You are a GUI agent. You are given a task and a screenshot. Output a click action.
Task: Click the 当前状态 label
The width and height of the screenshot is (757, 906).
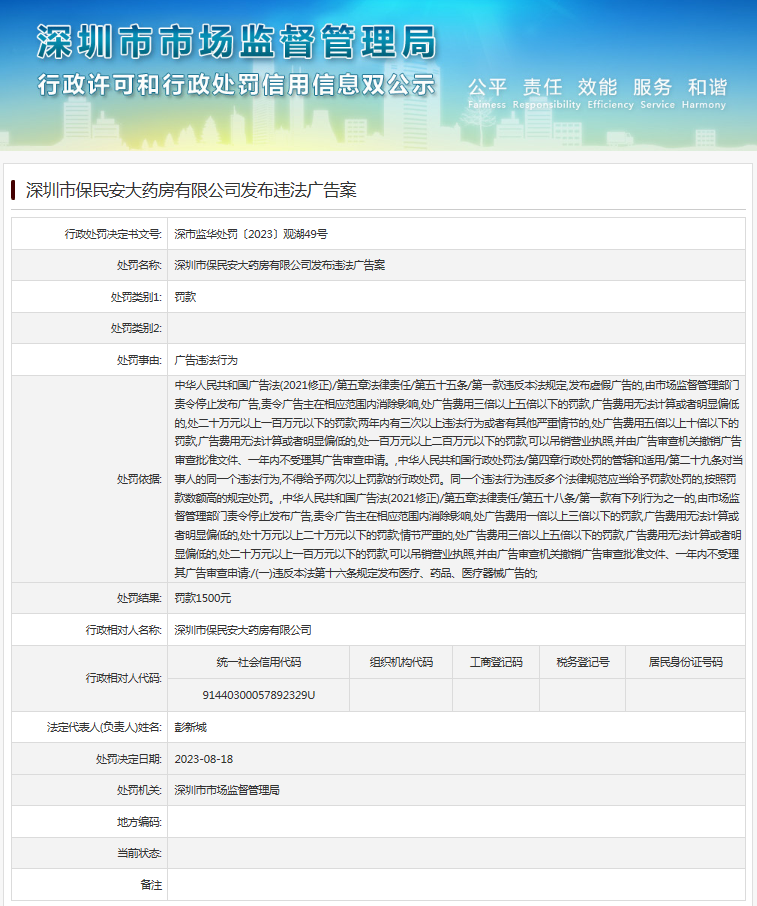click(139, 853)
